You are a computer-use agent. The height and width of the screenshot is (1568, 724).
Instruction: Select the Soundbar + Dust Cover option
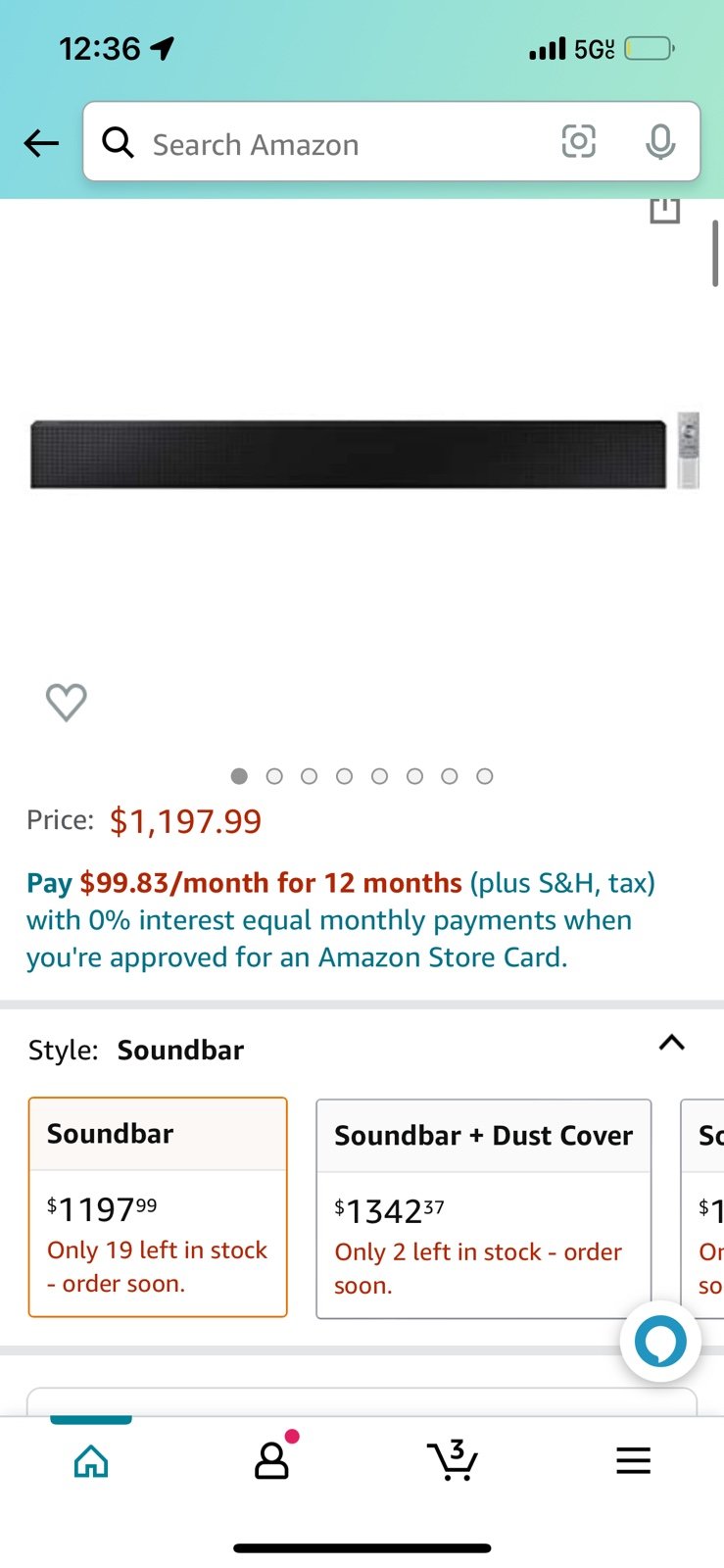point(484,1209)
